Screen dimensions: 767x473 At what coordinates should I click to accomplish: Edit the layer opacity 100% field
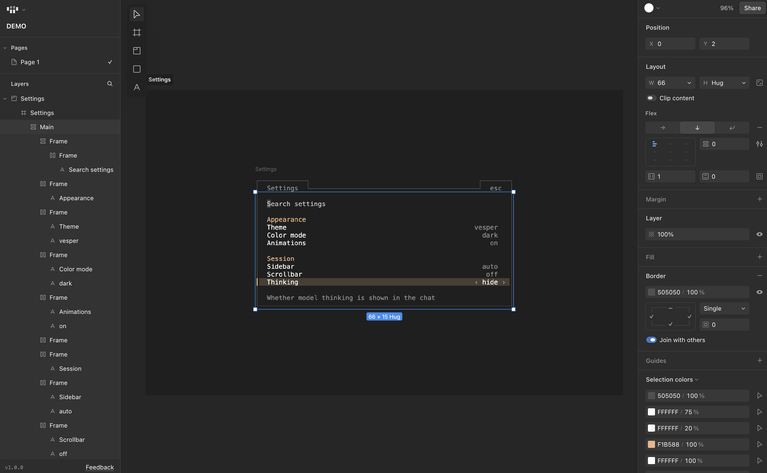tap(697, 234)
